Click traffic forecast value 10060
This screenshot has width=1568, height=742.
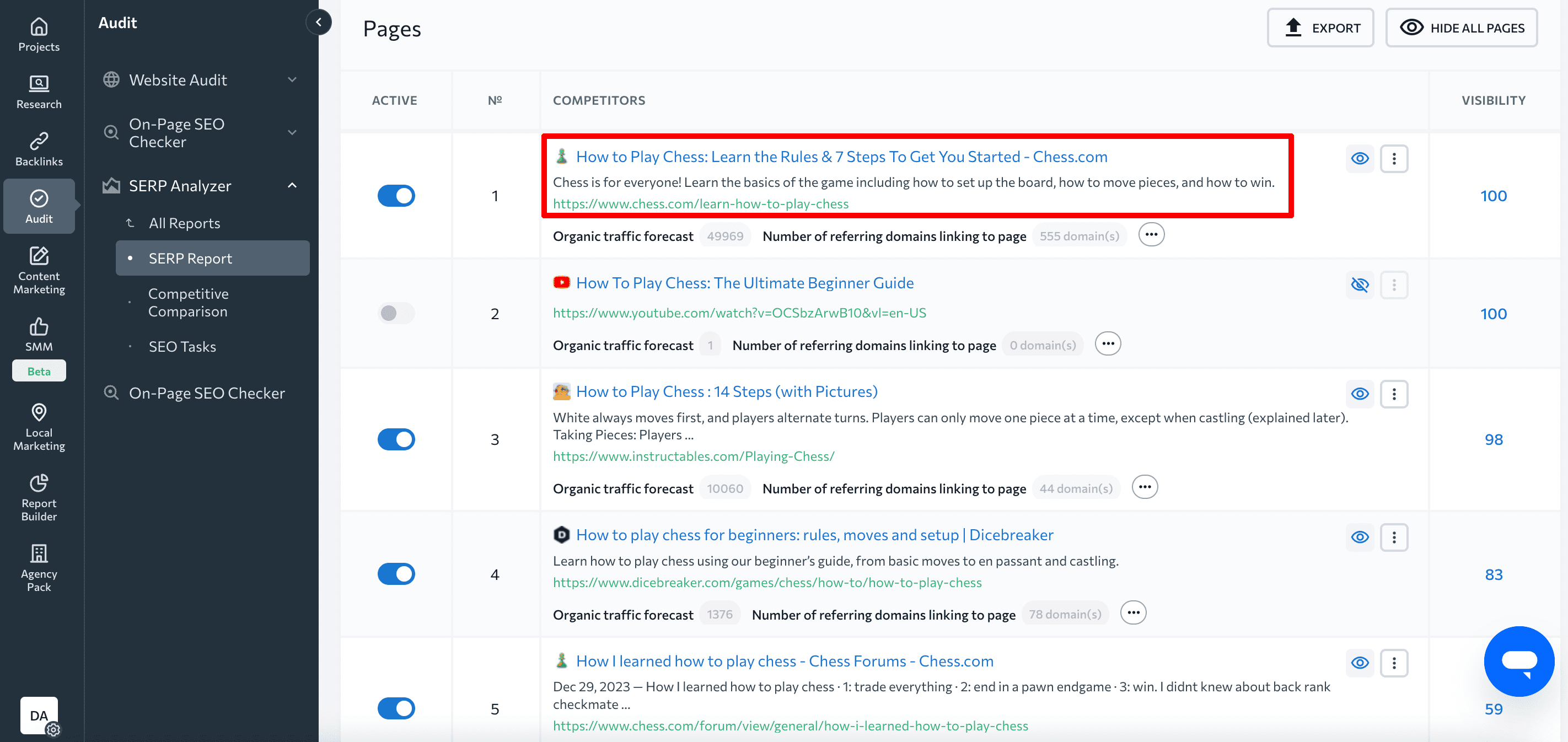click(x=724, y=489)
